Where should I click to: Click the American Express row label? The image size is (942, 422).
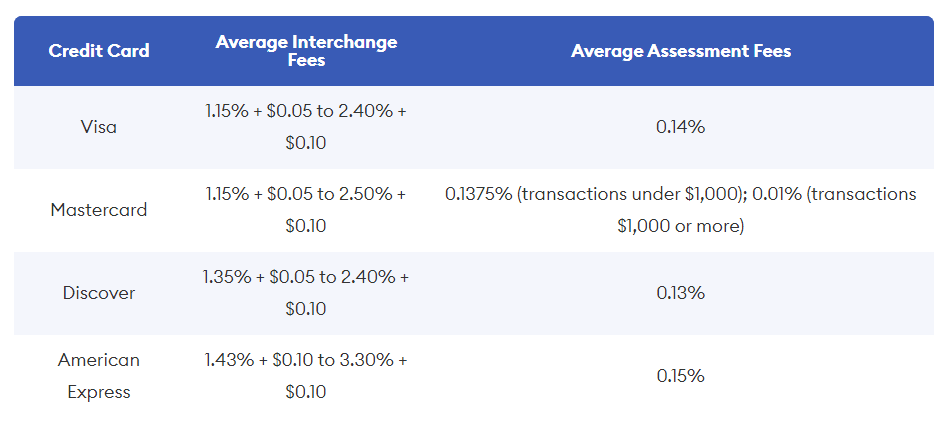[99, 376]
